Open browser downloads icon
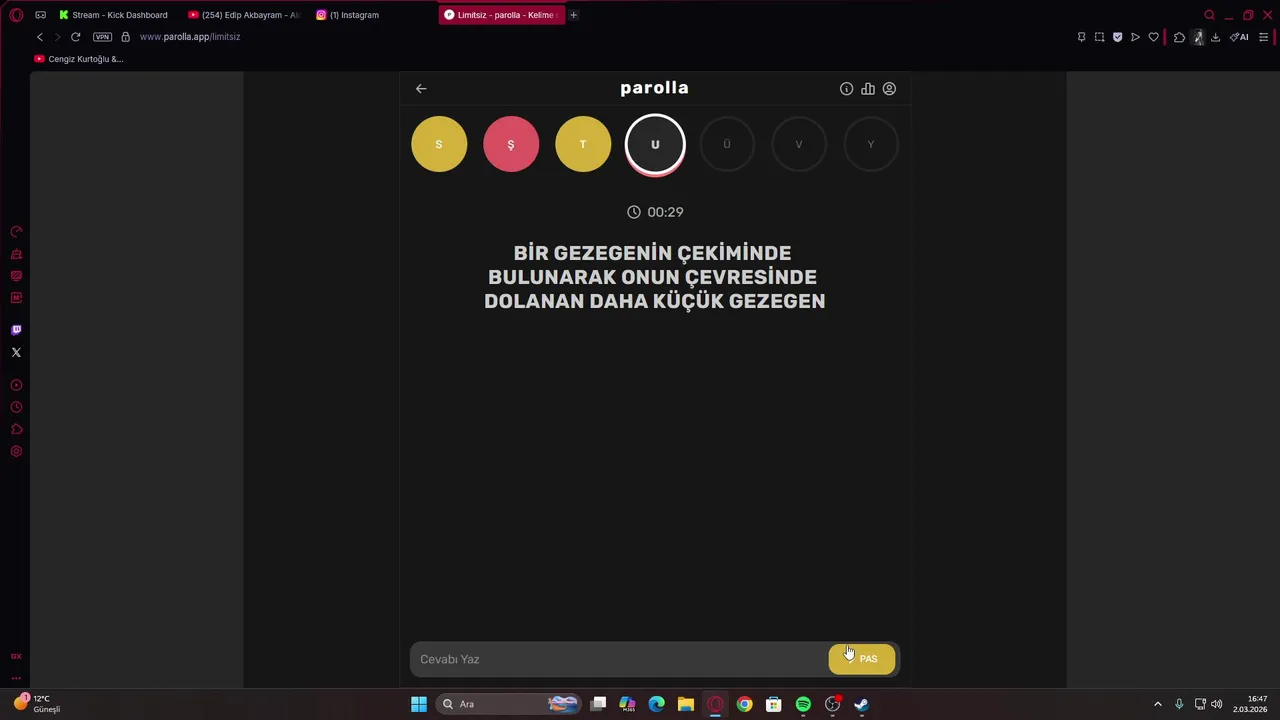This screenshot has height=720, width=1280. click(x=1215, y=37)
